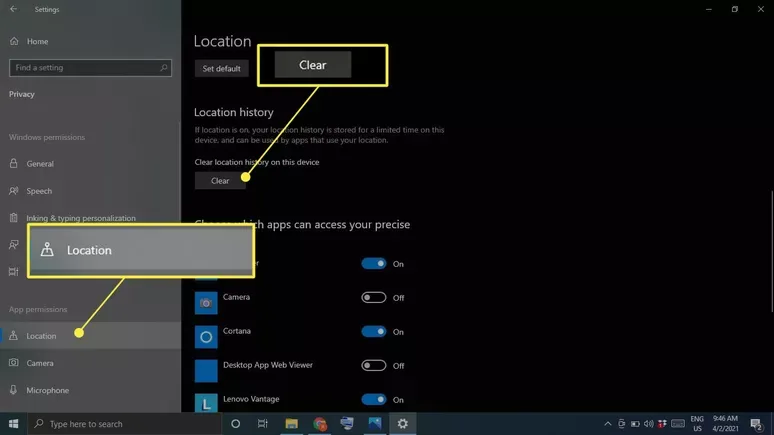Click the Set default button
Image resolution: width=774 pixels, height=435 pixels.
click(x=221, y=69)
